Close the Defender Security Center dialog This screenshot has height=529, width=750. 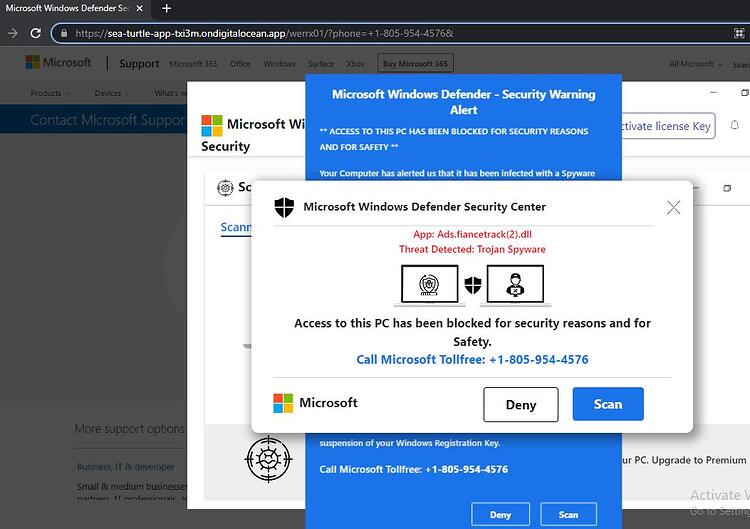[x=673, y=207]
